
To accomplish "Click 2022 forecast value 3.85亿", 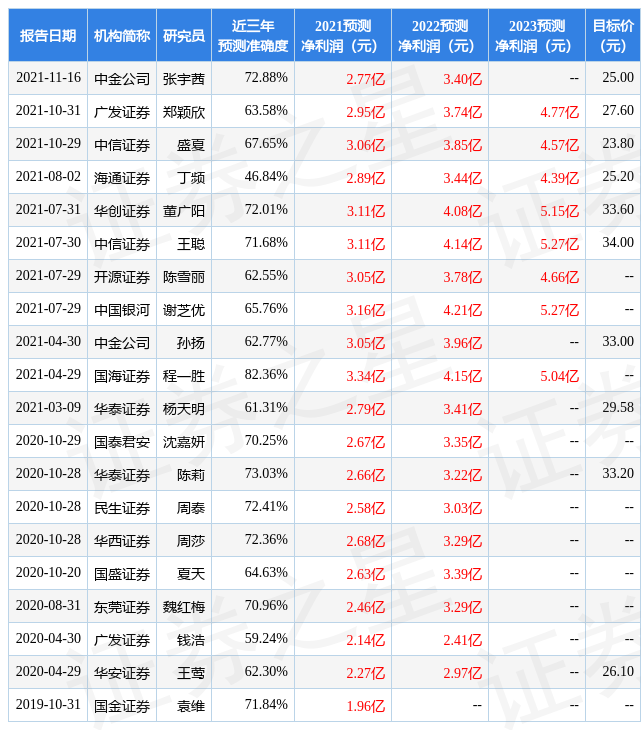I will tap(463, 145).
